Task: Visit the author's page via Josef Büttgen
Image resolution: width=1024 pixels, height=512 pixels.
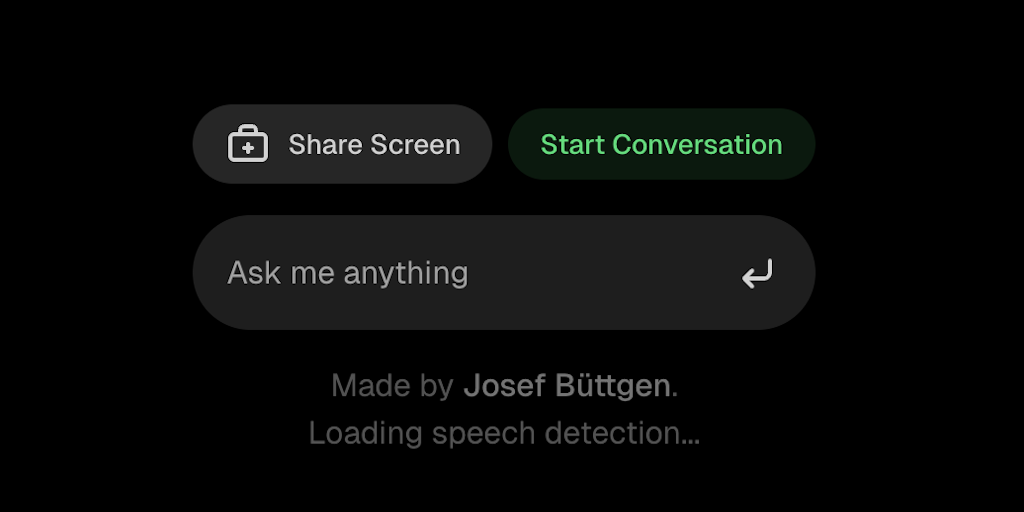Action: tap(566, 386)
